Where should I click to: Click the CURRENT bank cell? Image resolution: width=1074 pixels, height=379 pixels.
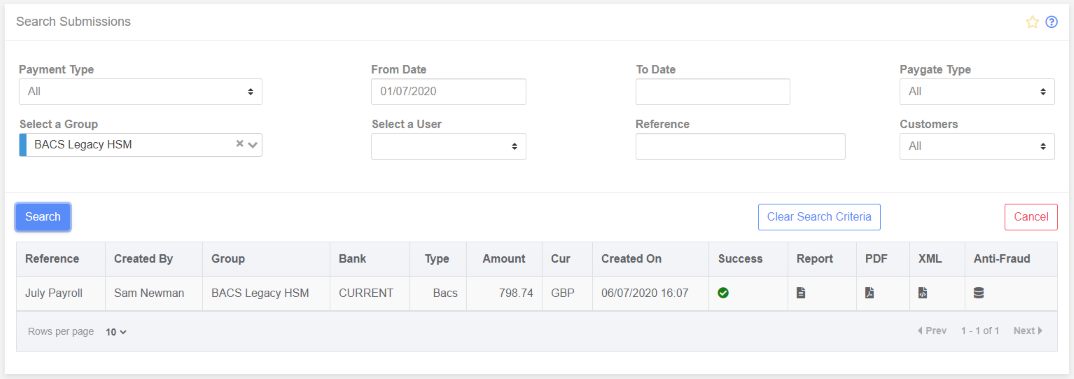[x=370, y=293]
